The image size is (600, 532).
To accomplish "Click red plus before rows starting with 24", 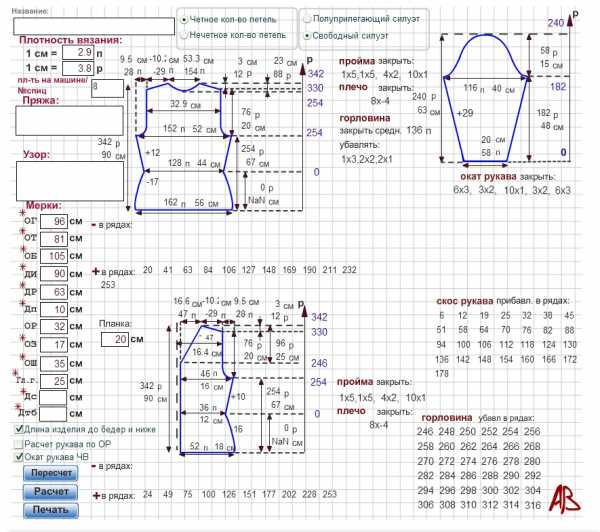I will (x=96, y=495).
